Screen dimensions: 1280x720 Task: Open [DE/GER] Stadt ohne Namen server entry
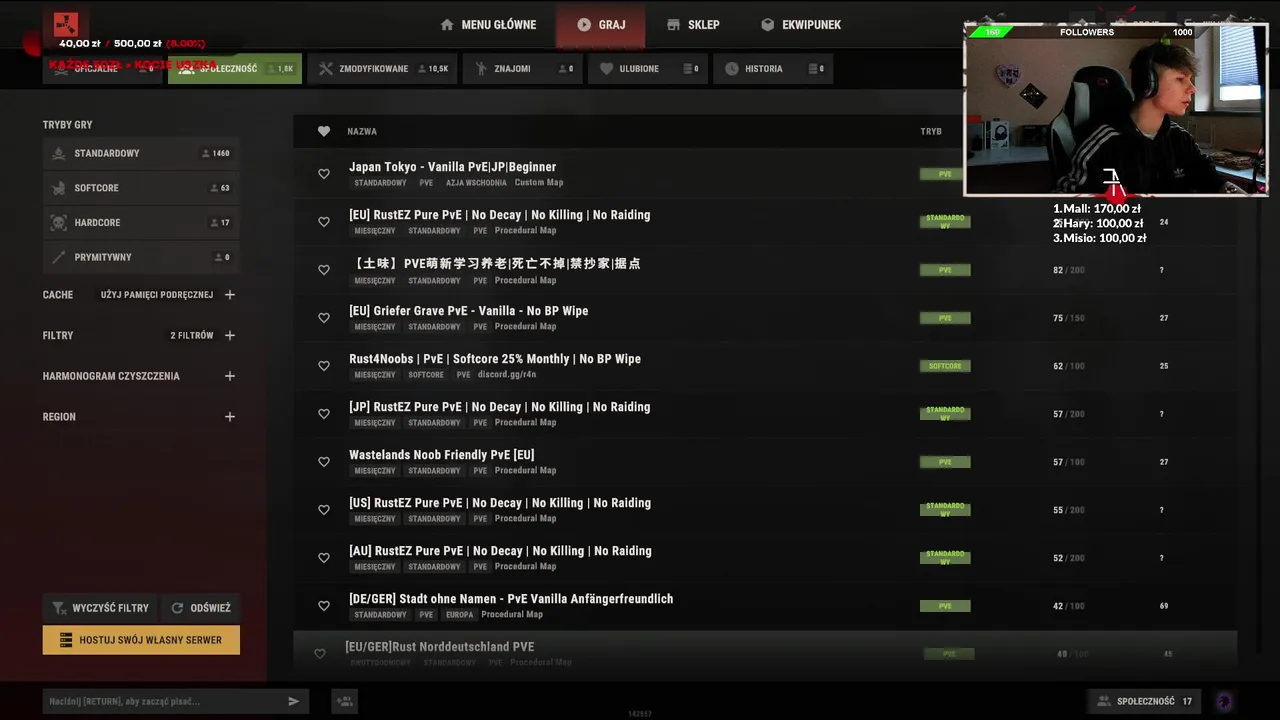point(765,606)
